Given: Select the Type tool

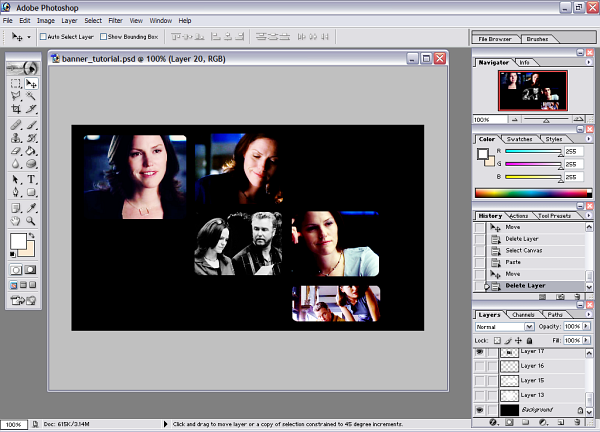Looking at the screenshot, I should click(x=31, y=179).
